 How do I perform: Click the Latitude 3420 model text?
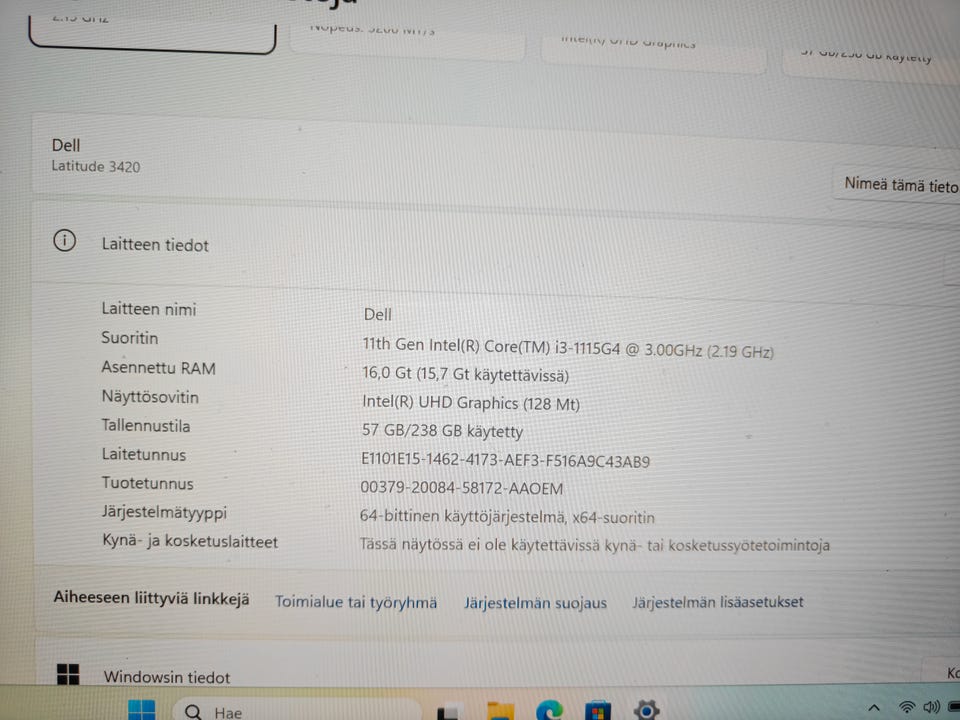96,167
